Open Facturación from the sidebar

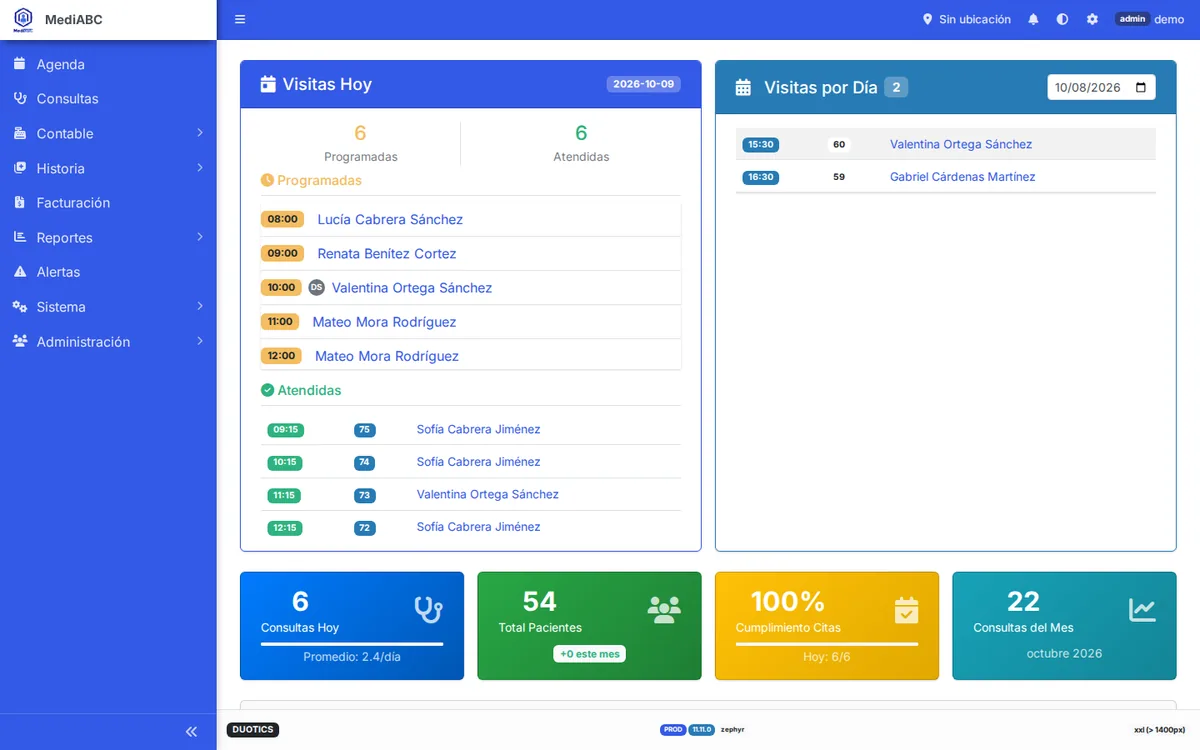(x=108, y=203)
